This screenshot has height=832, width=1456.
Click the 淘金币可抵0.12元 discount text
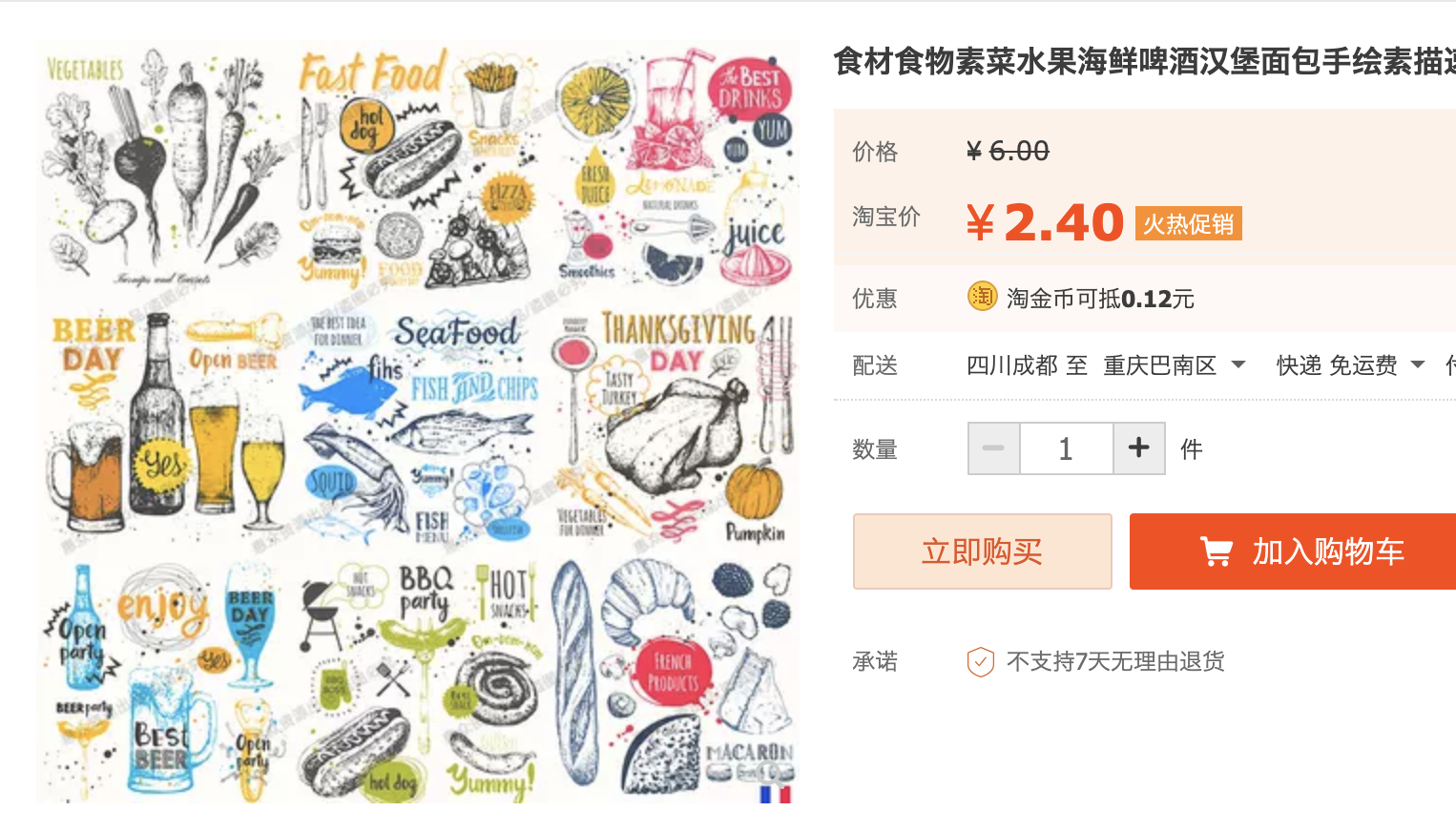coord(1100,299)
